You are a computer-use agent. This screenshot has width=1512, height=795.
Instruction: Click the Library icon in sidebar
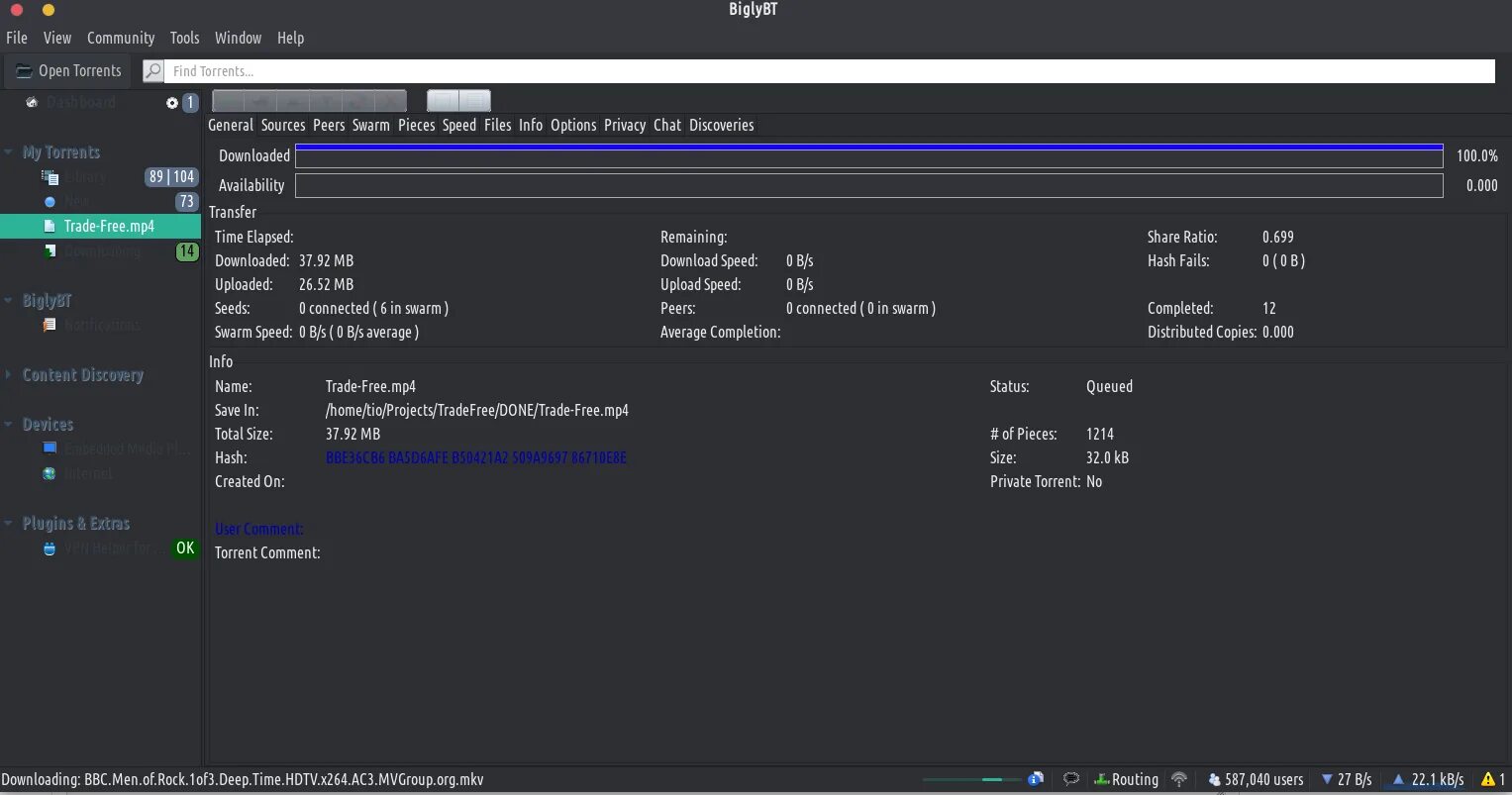50,177
